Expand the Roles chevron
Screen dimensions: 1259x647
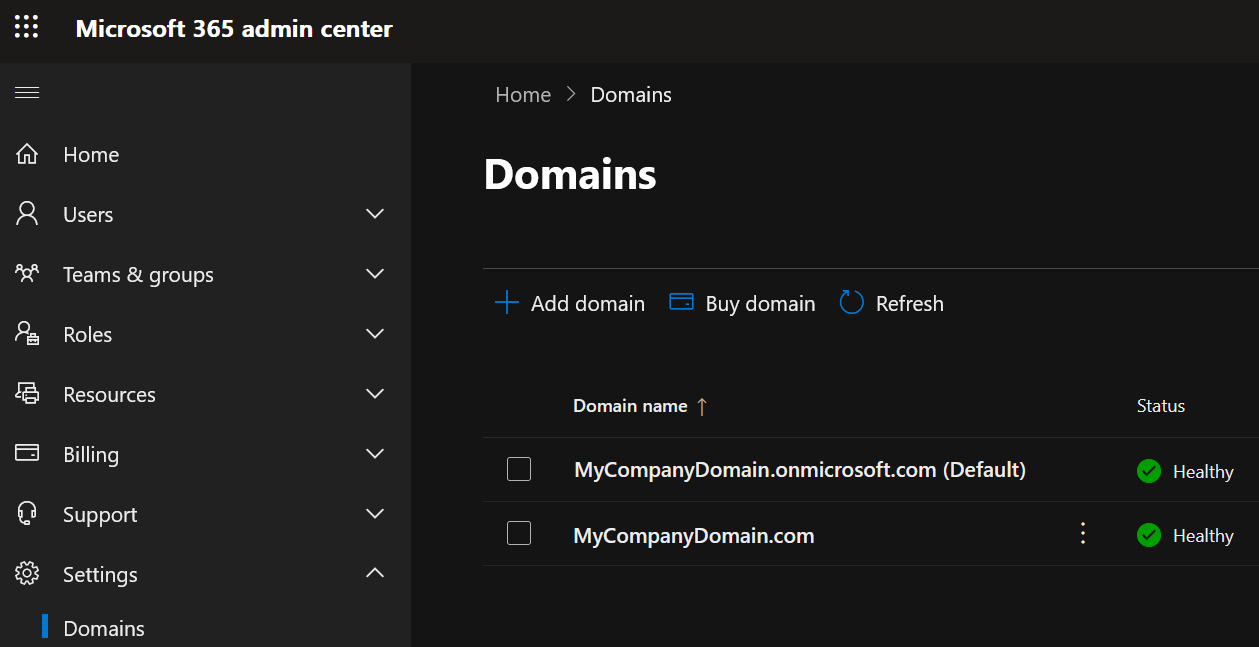coord(375,334)
